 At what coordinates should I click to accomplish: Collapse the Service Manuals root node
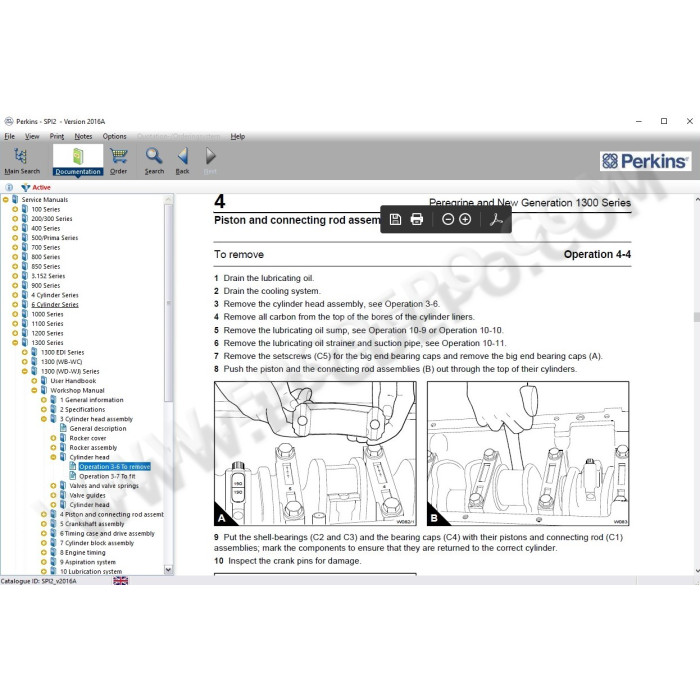5,200
